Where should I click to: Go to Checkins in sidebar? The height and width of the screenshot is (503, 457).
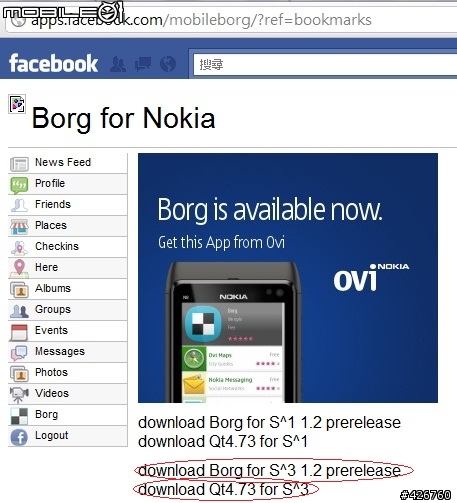(68, 247)
